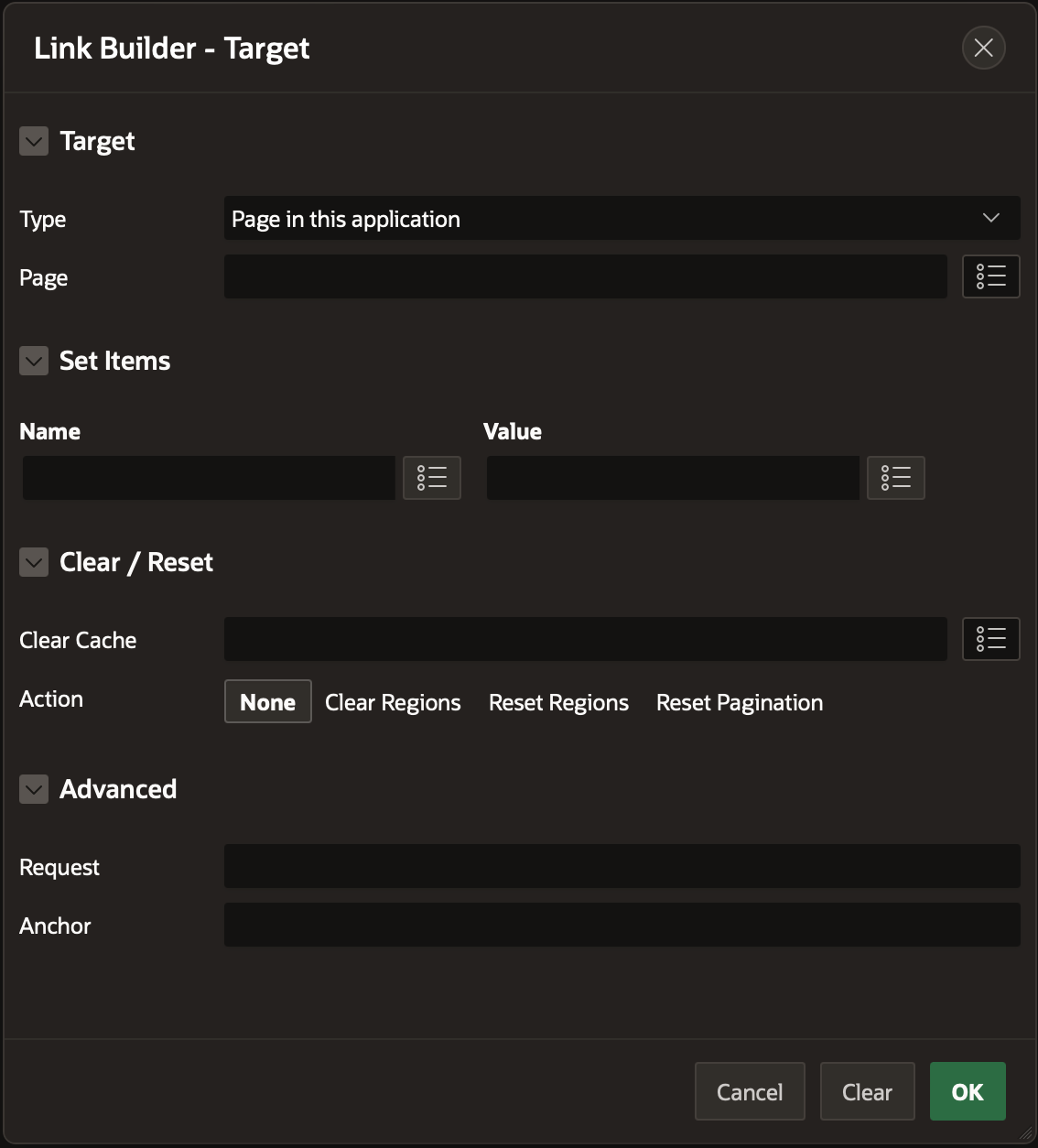Open the Set Items Name picker icon

click(432, 478)
